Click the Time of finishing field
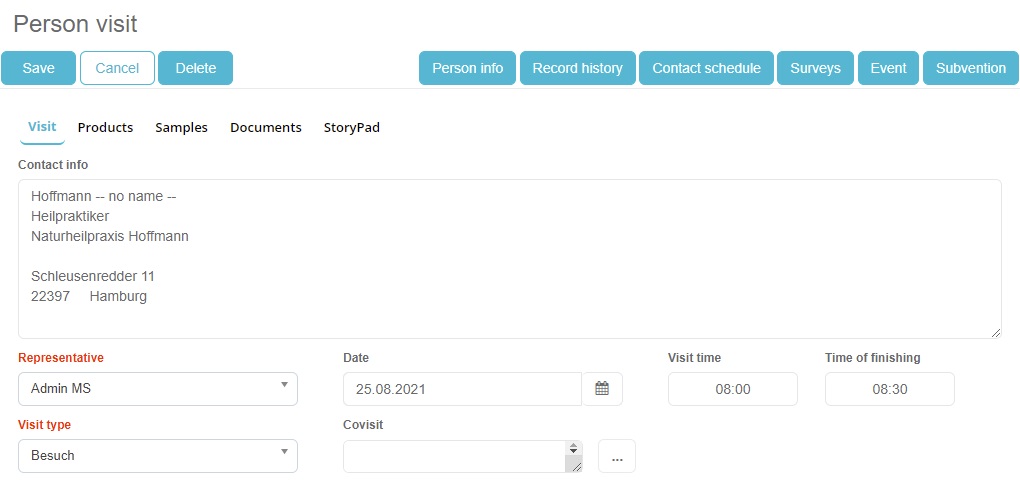This screenshot has height=485, width=1020. coord(889,389)
